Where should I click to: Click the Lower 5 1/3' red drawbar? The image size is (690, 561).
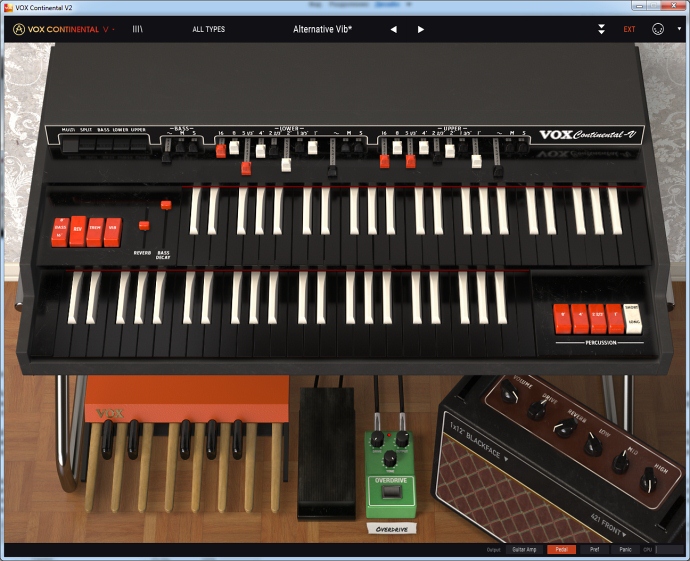click(246, 168)
